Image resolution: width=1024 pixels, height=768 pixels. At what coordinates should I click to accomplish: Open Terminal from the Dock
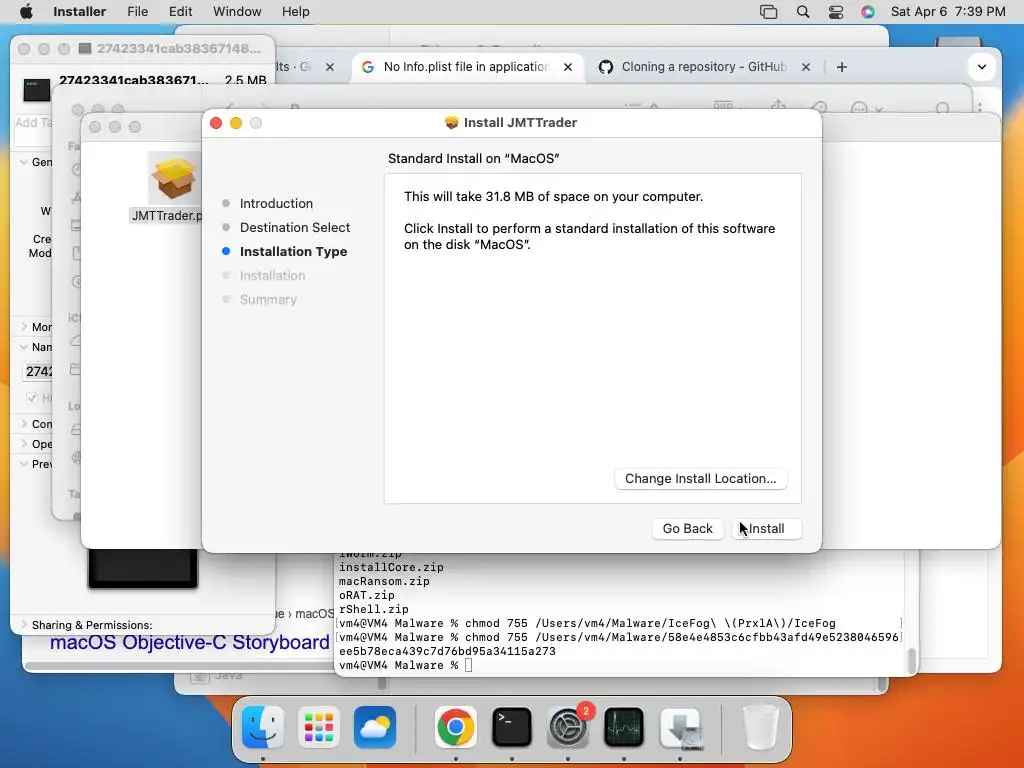(511, 727)
